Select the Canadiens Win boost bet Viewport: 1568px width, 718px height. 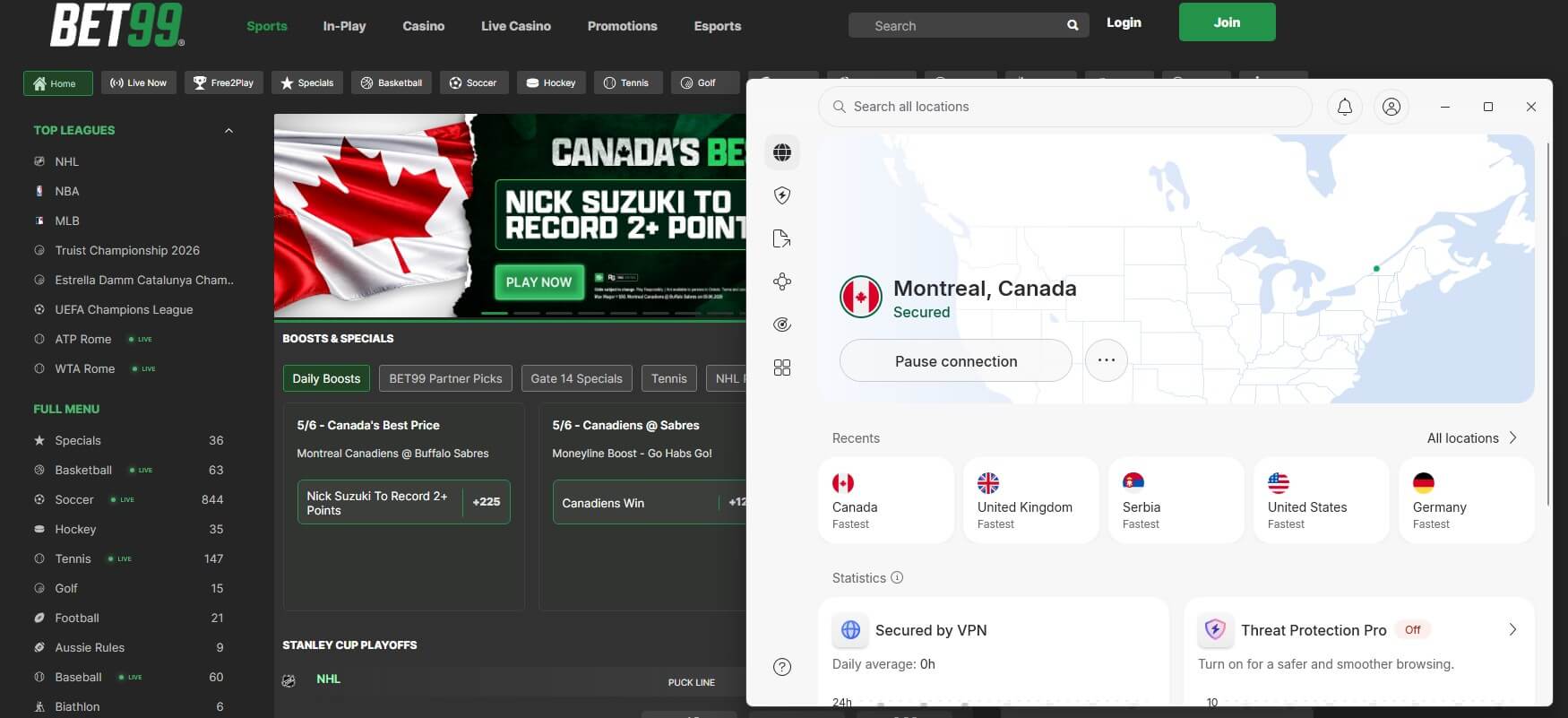coord(650,502)
